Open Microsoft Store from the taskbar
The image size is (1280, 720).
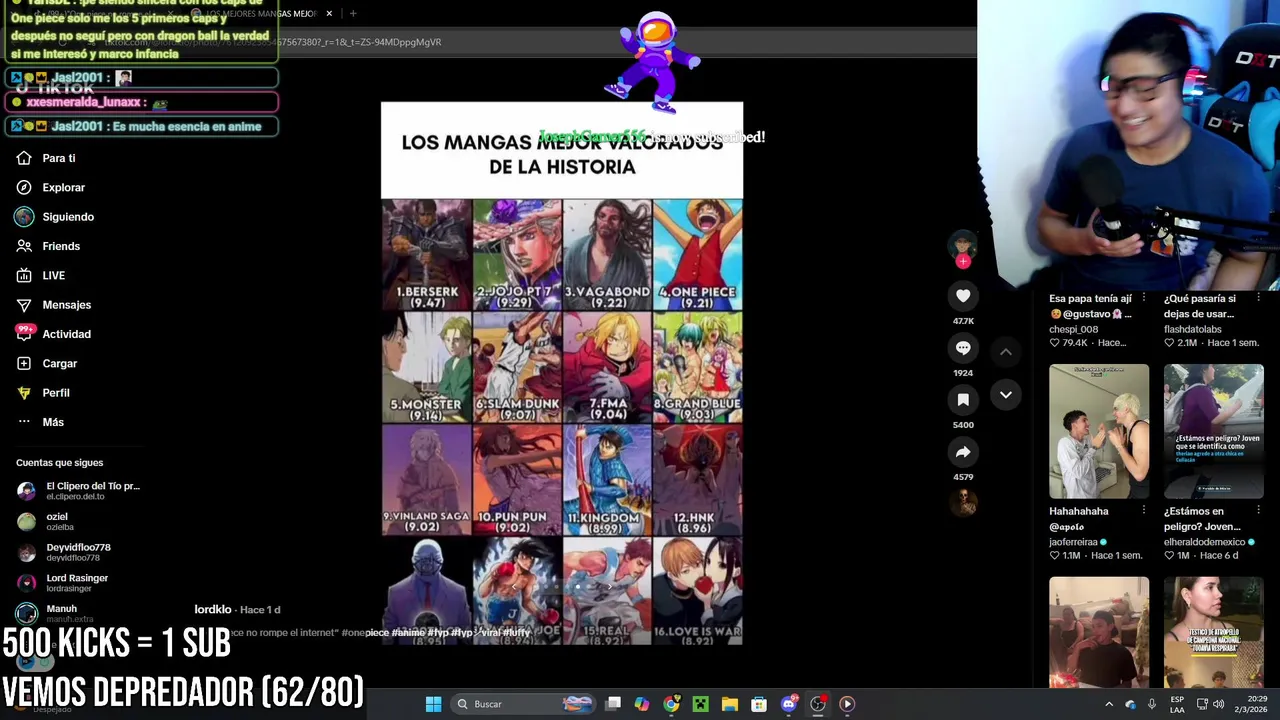click(x=759, y=704)
